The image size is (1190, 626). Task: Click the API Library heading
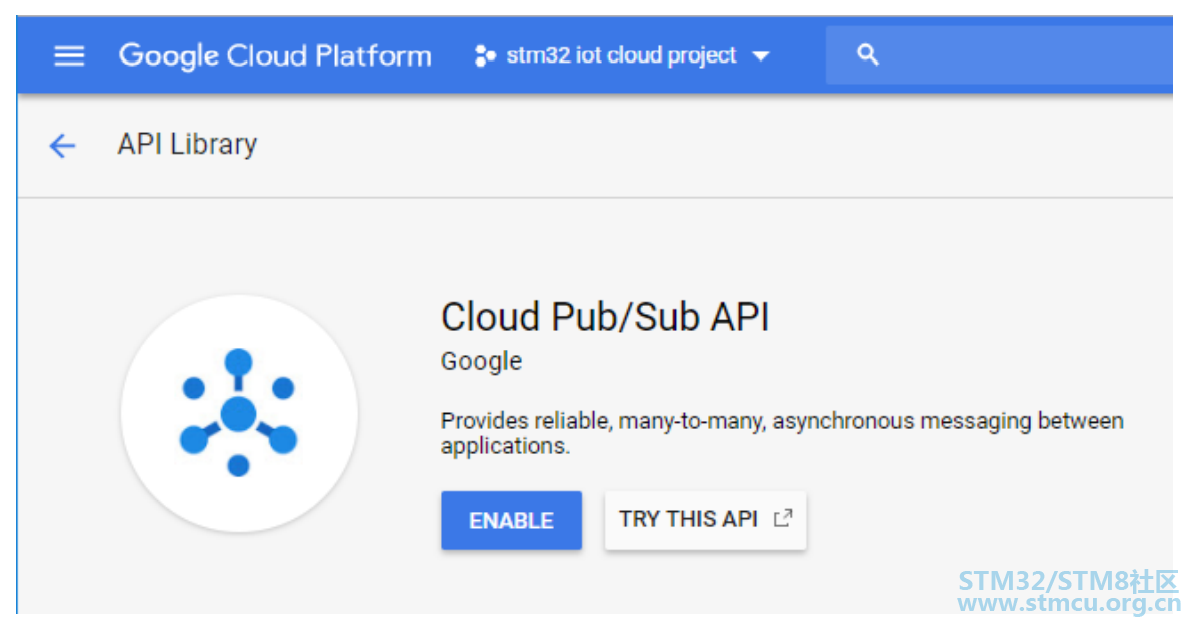pyautogui.click(x=187, y=144)
